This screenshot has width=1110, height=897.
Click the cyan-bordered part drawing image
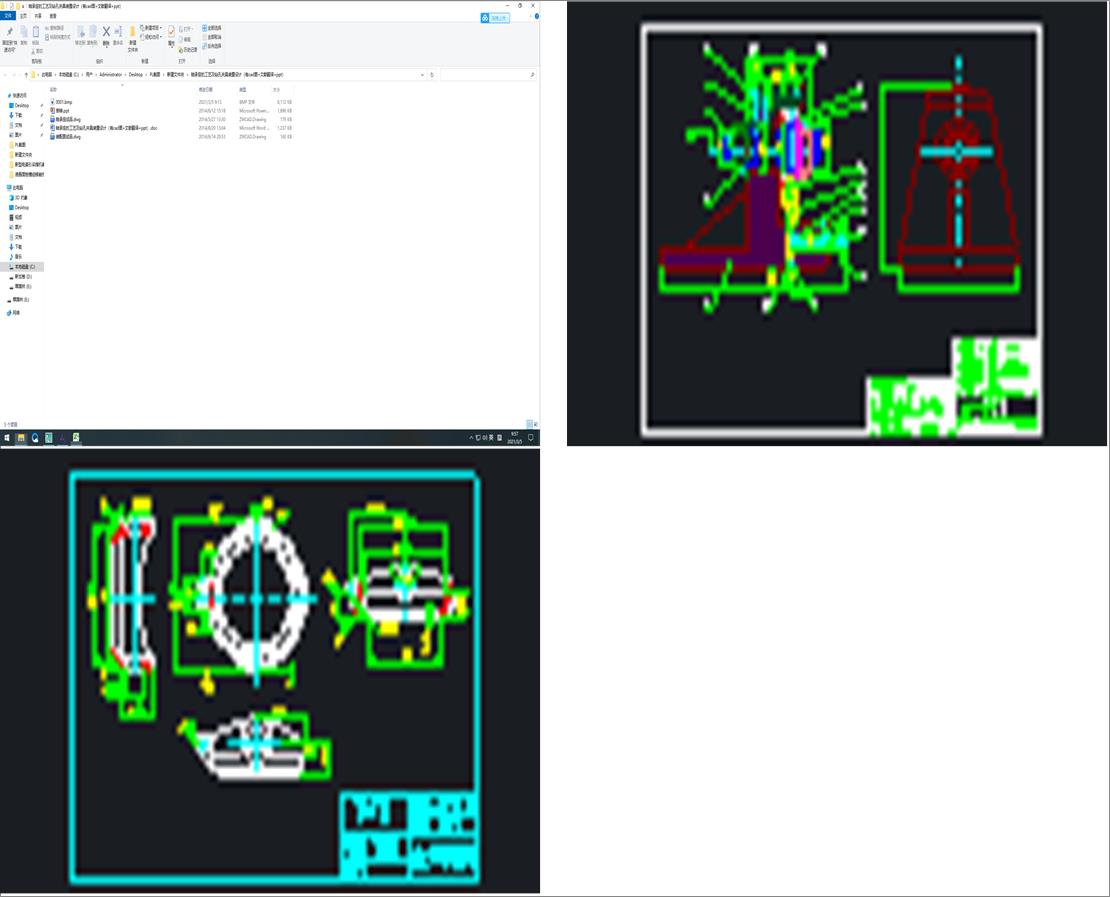click(270, 671)
